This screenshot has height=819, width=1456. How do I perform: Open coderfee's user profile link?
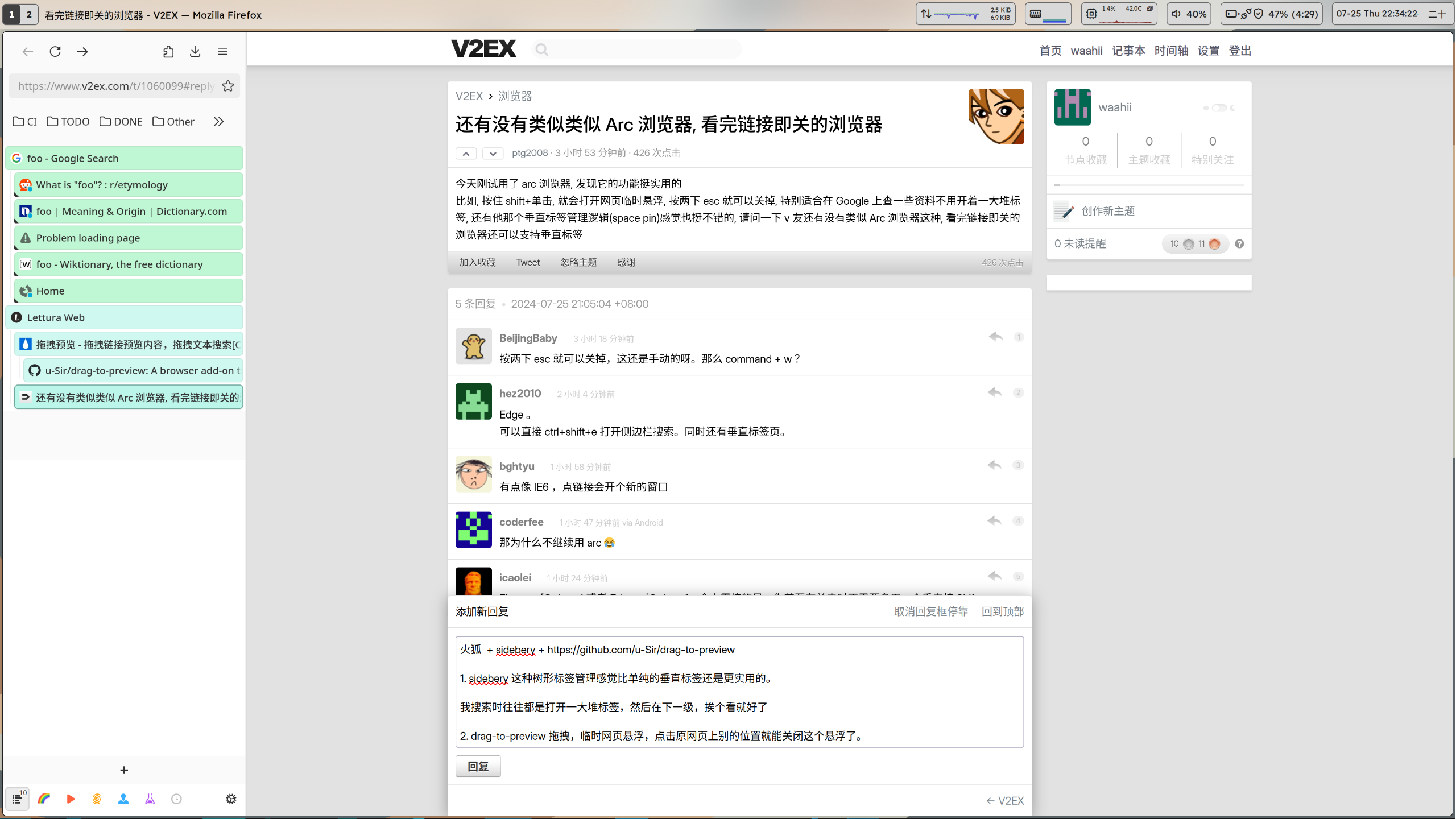coord(521,522)
